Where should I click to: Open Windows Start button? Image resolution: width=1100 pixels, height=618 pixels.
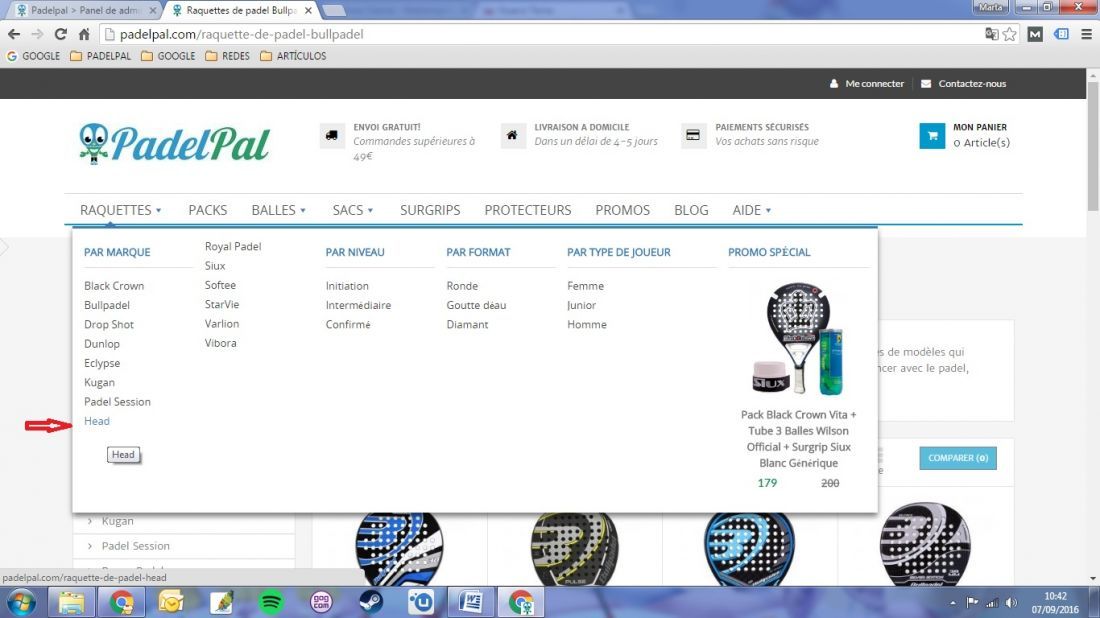pyautogui.click(x=21, y=603)
